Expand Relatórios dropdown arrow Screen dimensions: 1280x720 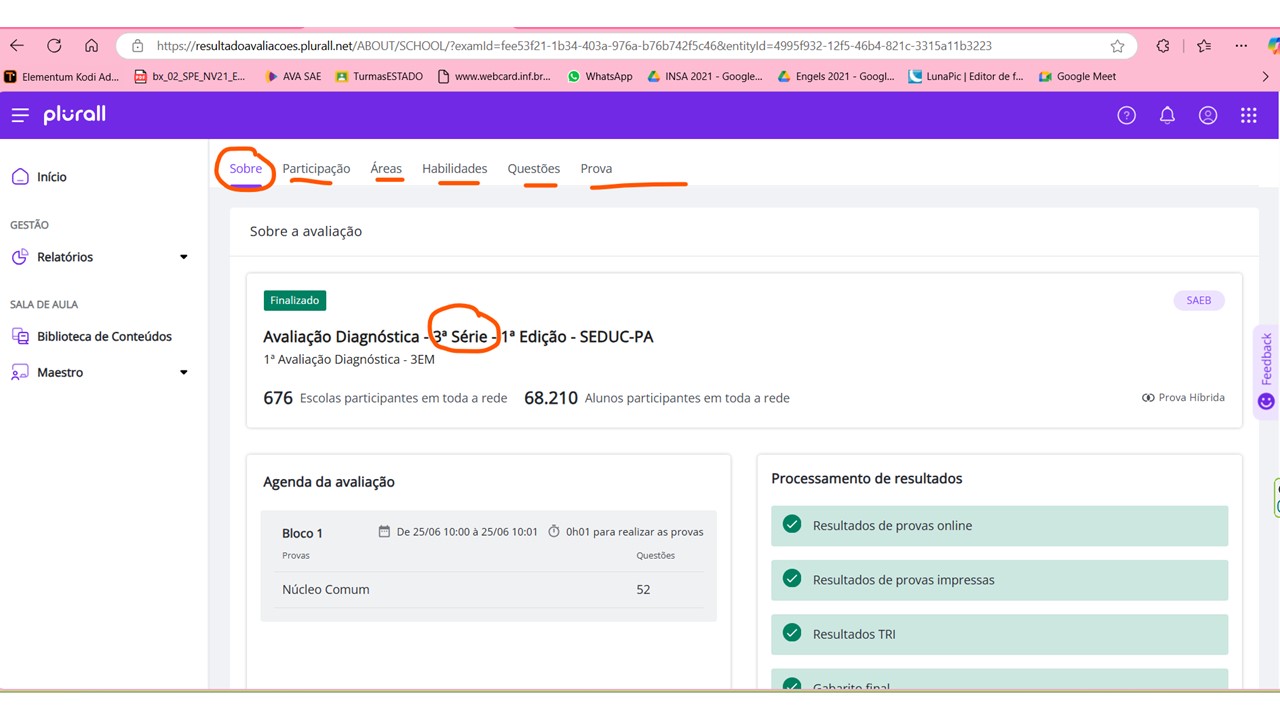pyautogui.click(x=184, y=257)
